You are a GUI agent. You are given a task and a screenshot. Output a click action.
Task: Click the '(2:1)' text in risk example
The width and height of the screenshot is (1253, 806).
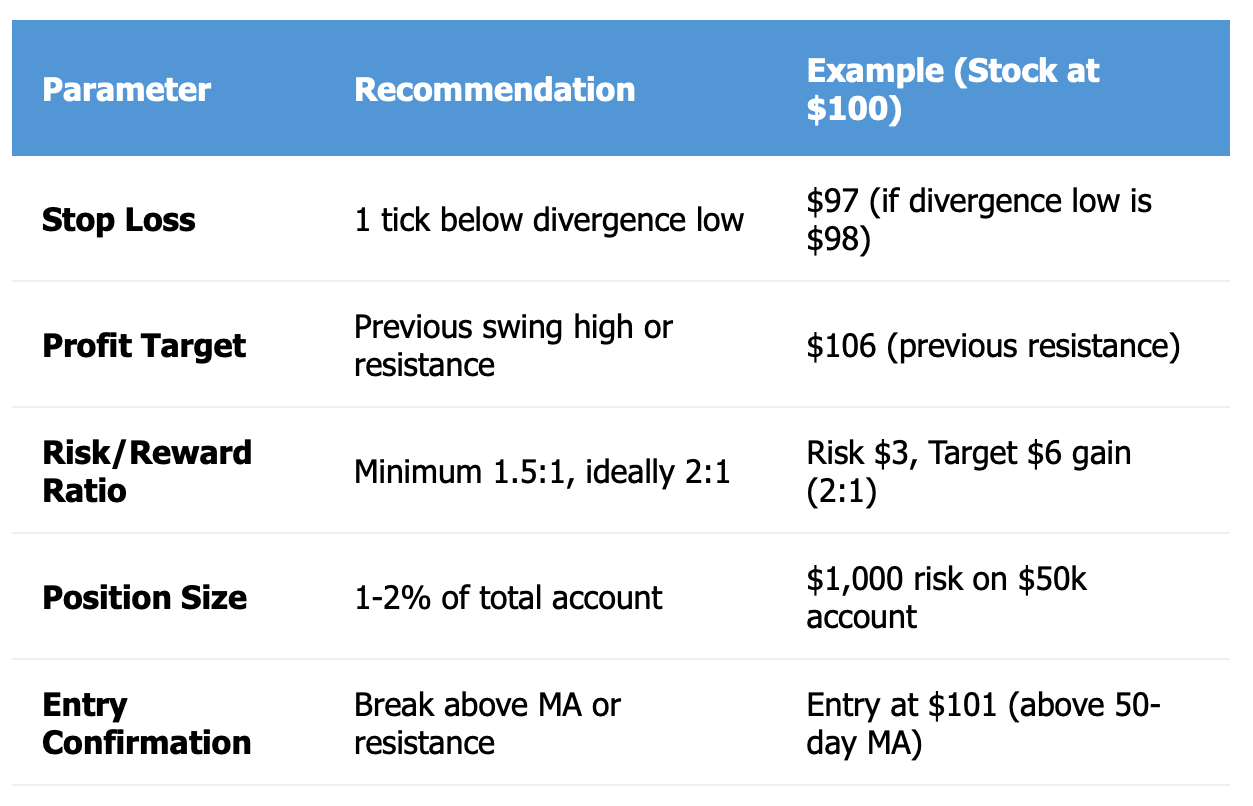tap(841, 490)
